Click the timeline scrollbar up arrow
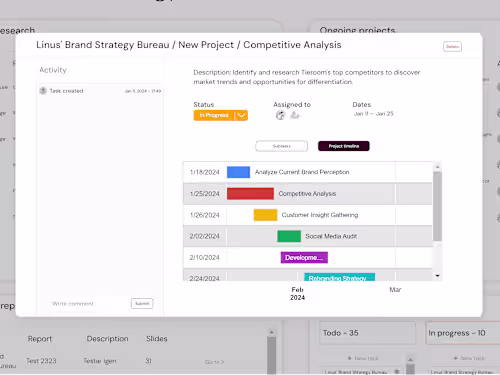The width and height of the screenshot is (500, 375). click(438, 166)
